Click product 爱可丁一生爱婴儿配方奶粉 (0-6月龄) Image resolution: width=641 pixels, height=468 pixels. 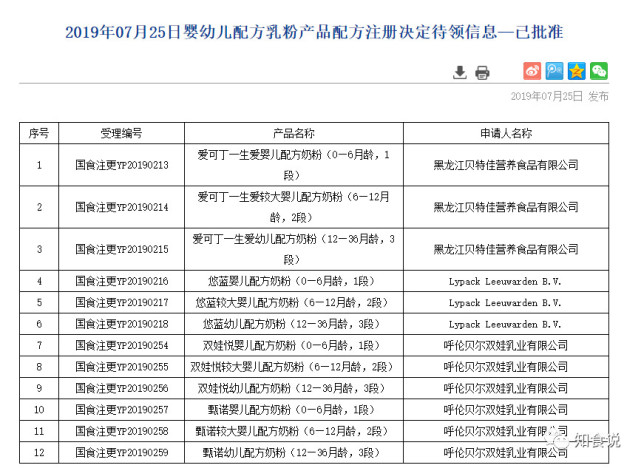click(294, 165)
